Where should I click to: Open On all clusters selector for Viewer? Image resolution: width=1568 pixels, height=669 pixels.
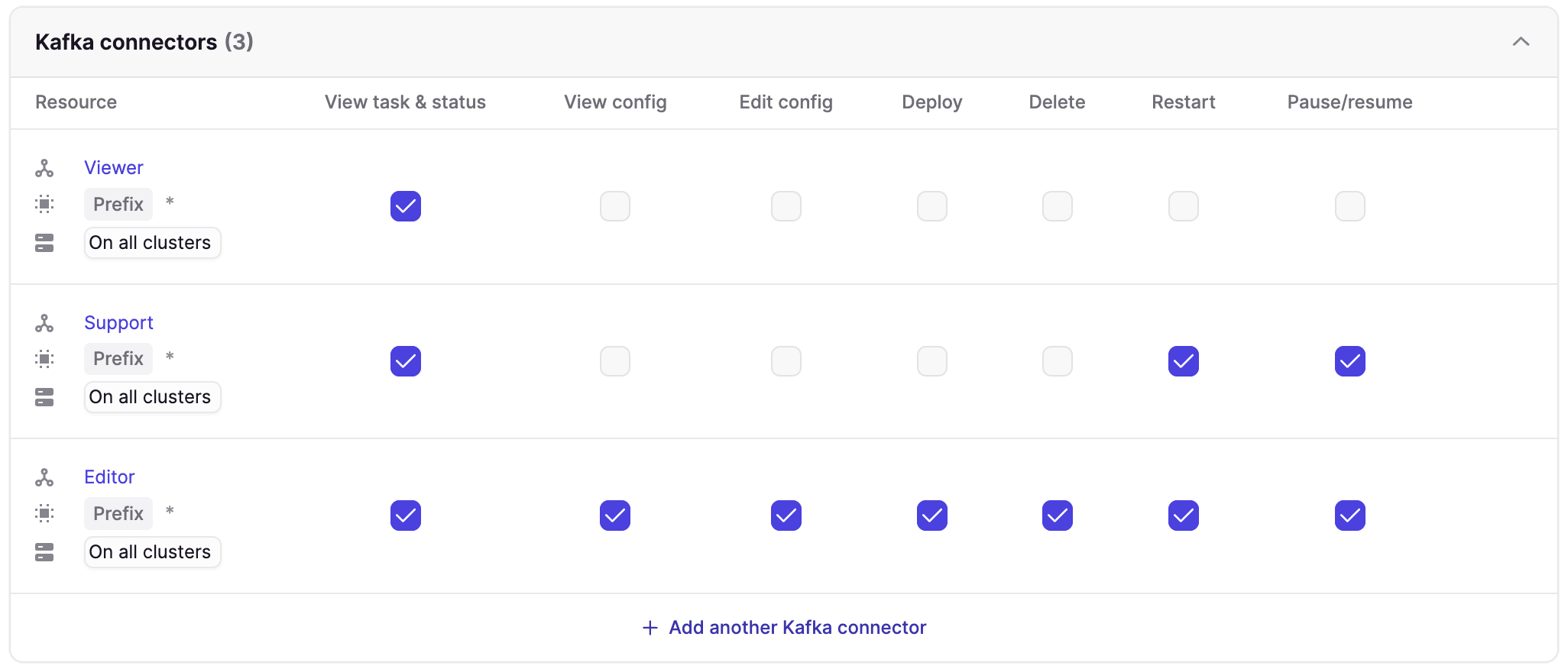(152, 243)
